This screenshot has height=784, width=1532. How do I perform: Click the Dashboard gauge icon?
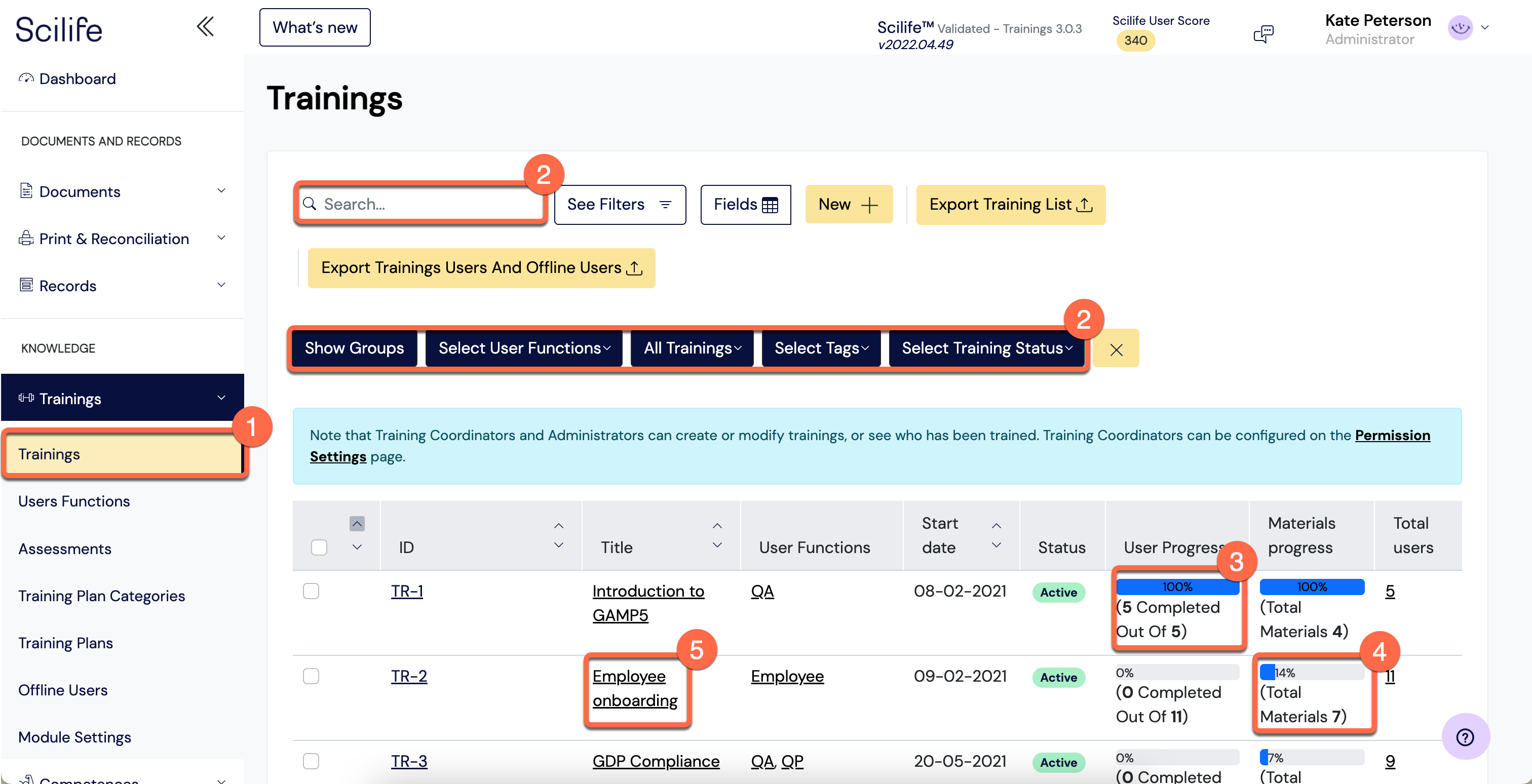26,78
